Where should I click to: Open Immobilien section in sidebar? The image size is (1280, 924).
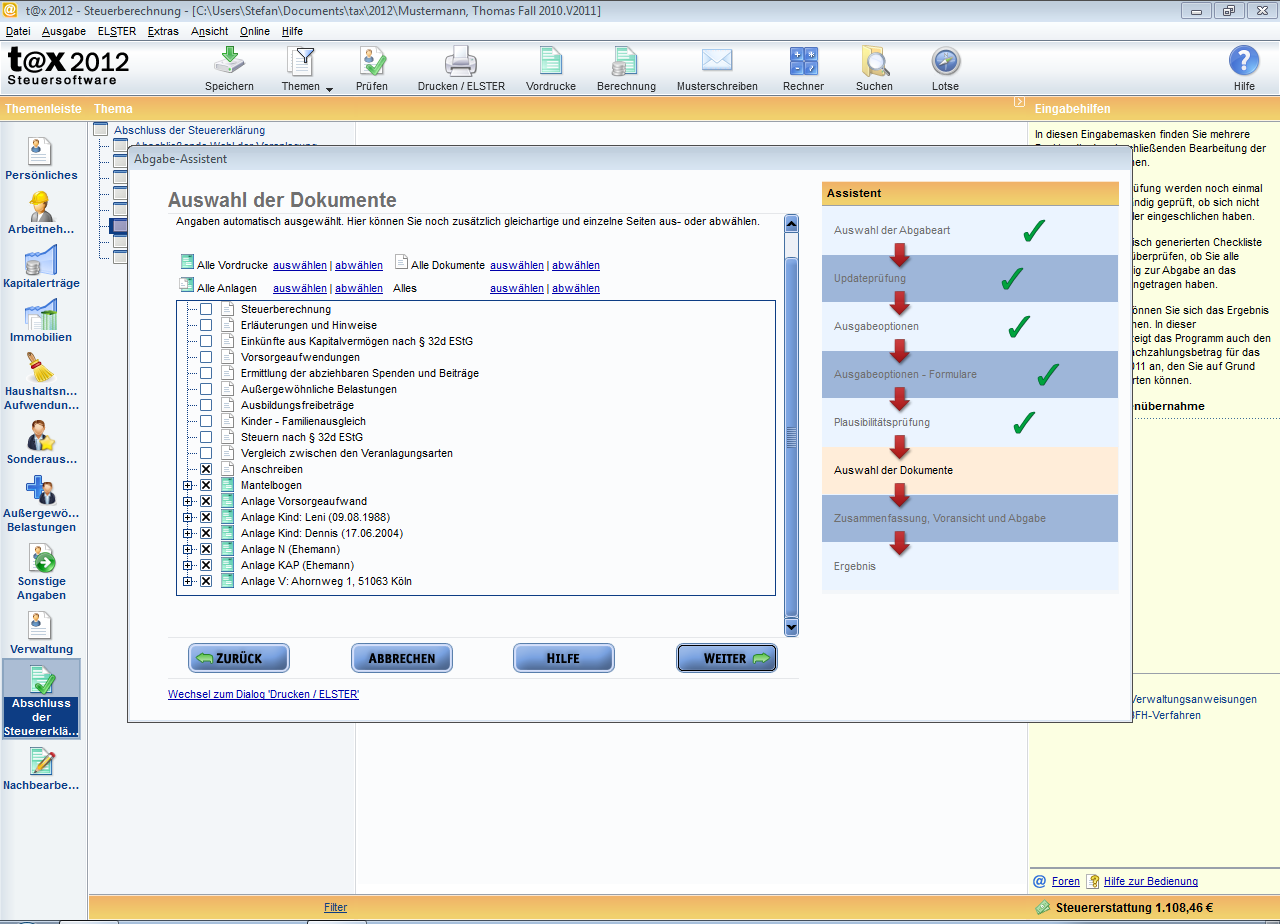point(38,318)
